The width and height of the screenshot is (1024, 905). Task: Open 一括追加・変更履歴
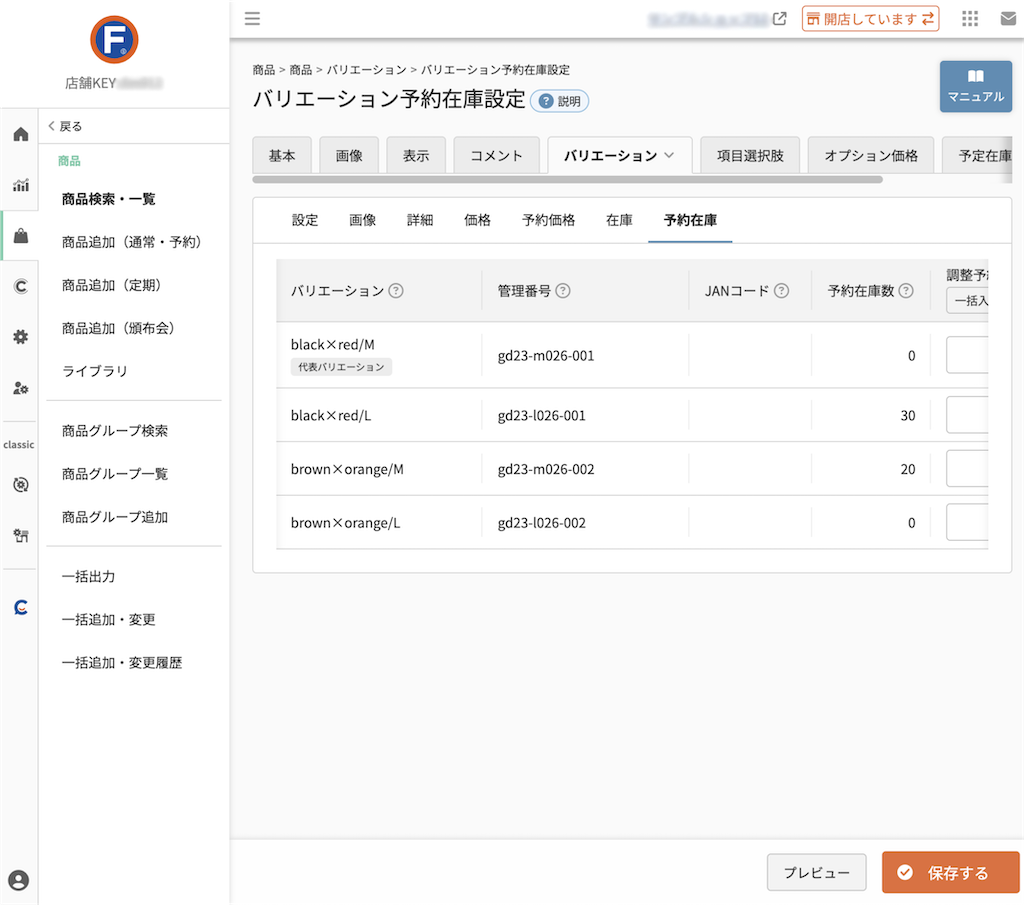click(x=121, y=663)
